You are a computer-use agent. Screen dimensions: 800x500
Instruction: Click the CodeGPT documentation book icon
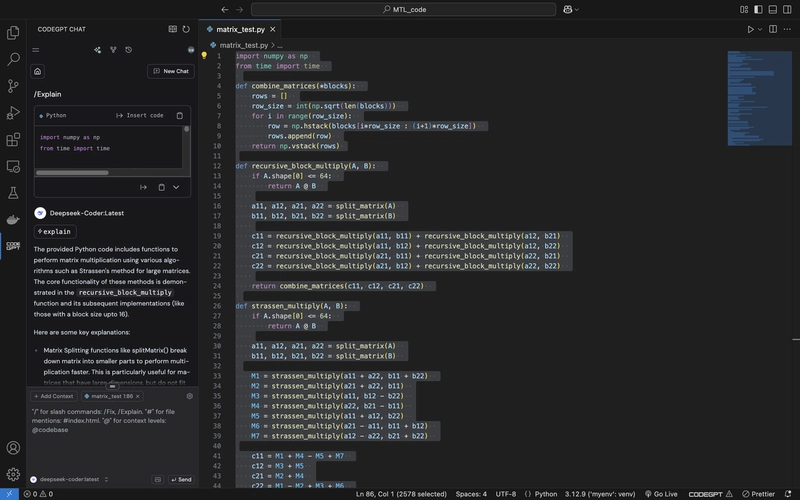coord(172,29)
